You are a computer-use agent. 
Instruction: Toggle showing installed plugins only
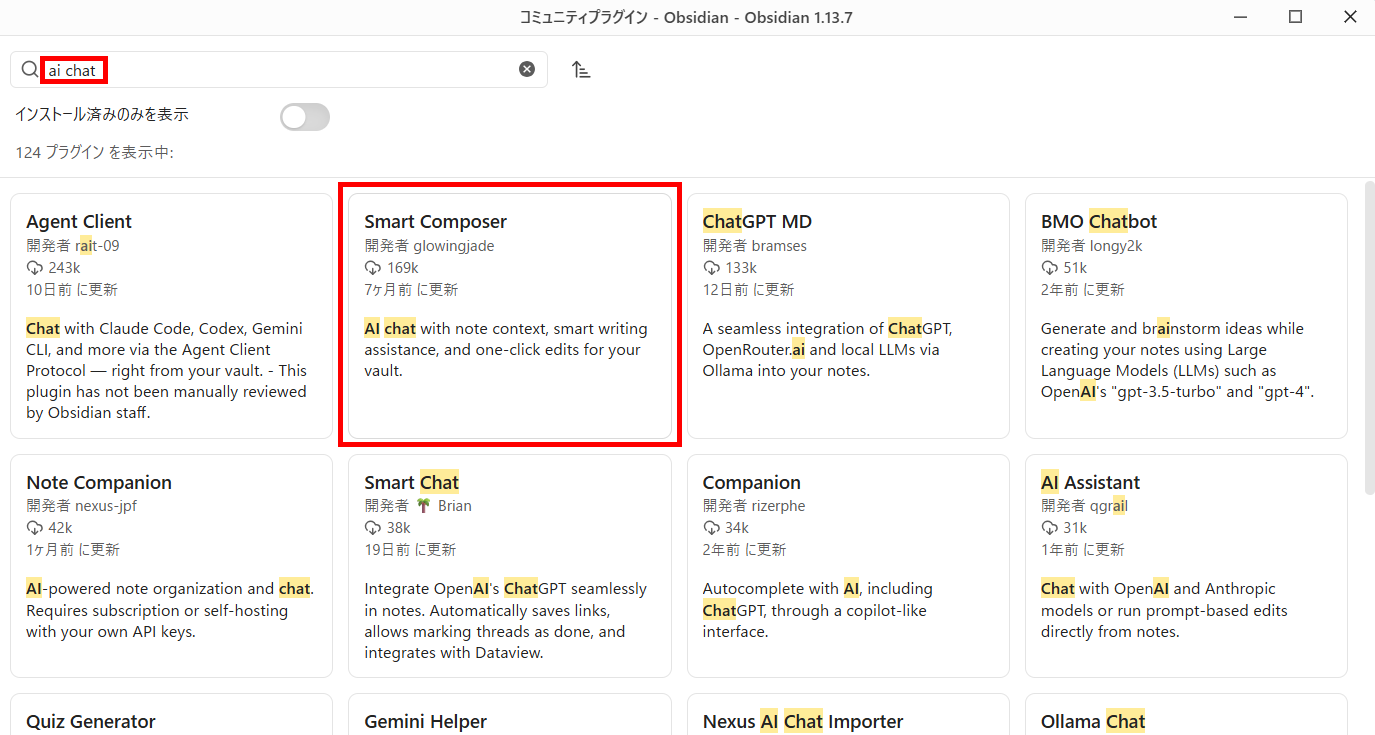coord(305,117)
